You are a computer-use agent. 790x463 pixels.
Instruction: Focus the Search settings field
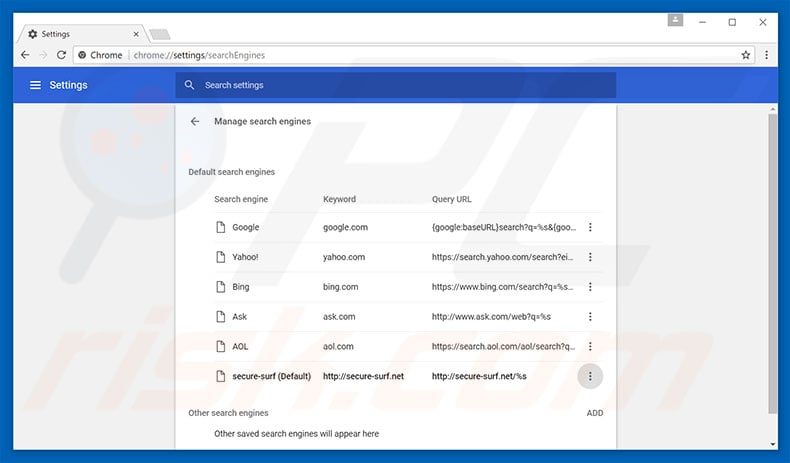click(396, 85)
